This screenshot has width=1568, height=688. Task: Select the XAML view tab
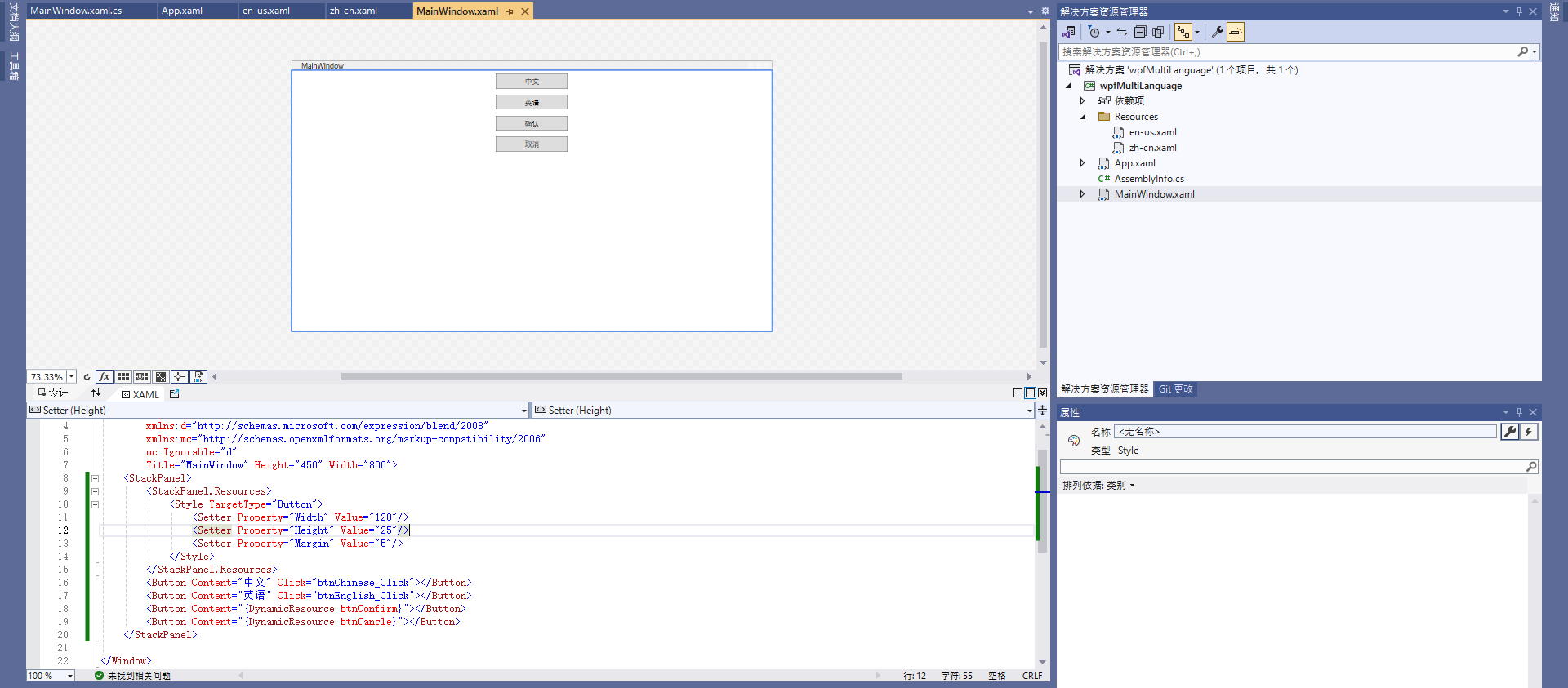[140, 394]
